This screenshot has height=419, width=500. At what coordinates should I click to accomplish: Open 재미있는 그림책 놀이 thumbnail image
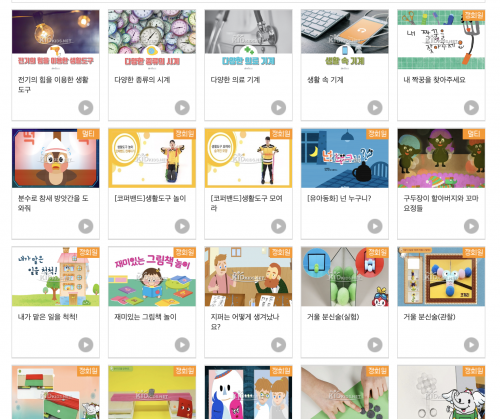[x=152, y=277]
